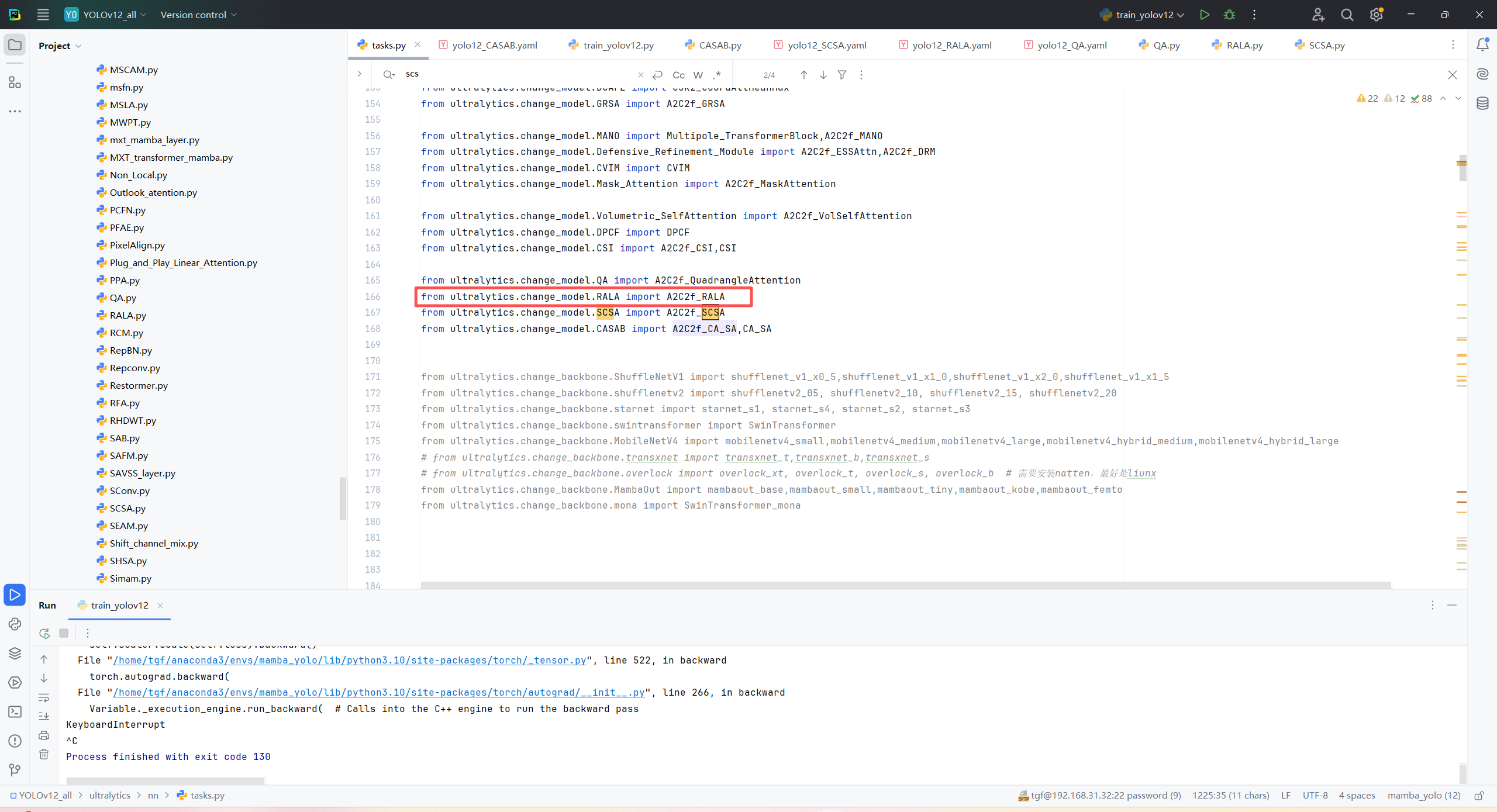
Task: Click the Debug bug icon
Action: (x=1229, y=15)
